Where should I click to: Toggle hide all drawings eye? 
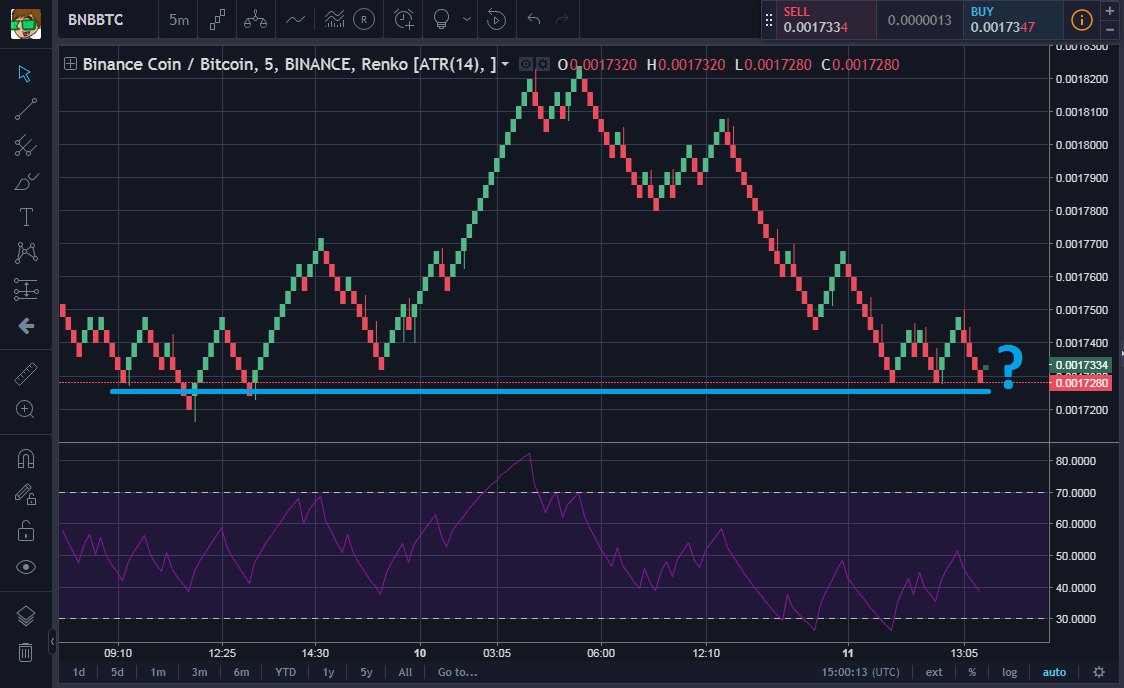[x=26, y=567]
